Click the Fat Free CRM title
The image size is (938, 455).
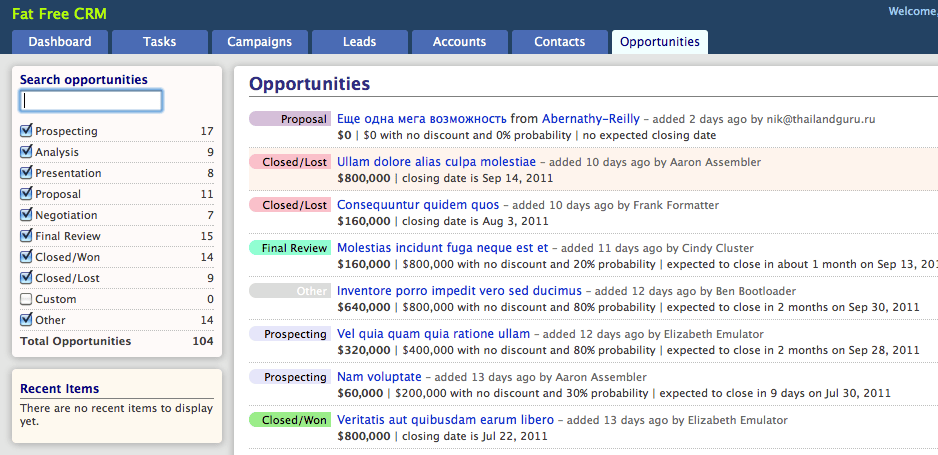(x=51, y=14)
